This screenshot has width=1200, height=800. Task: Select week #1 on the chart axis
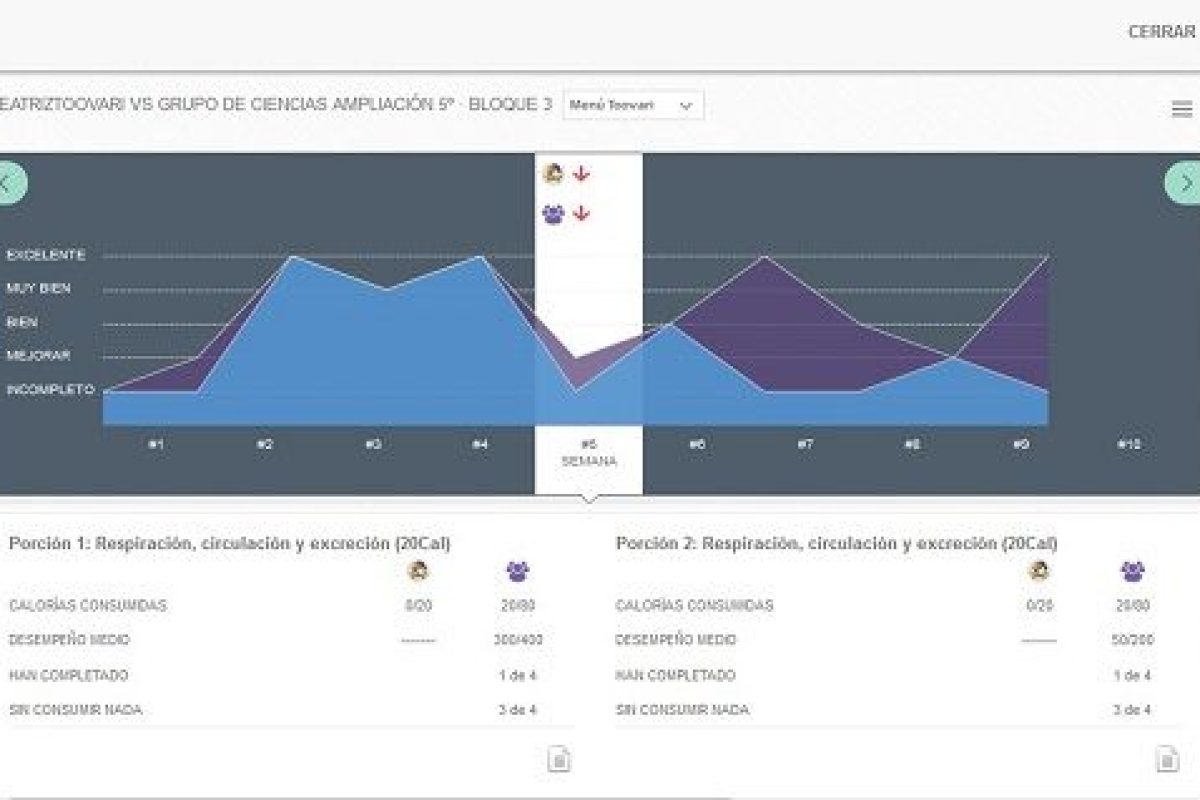156,444
